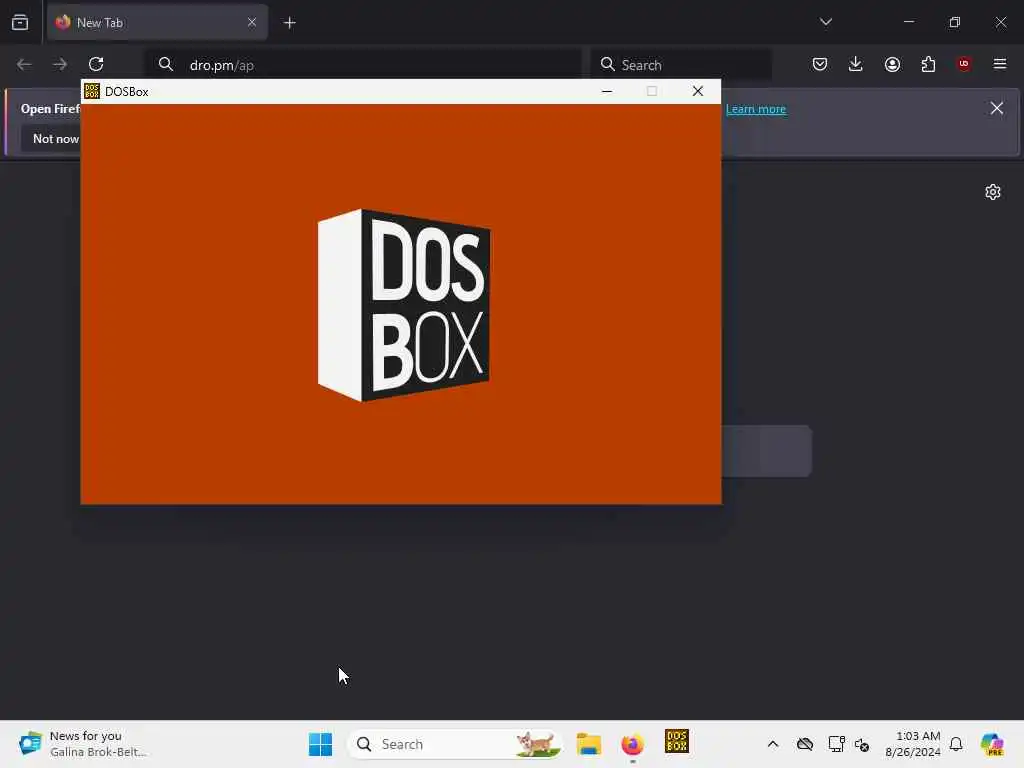Open Firefox View recent browsing icon
Viewport: 1024px width, 768px height.
(x=20, y=22)
